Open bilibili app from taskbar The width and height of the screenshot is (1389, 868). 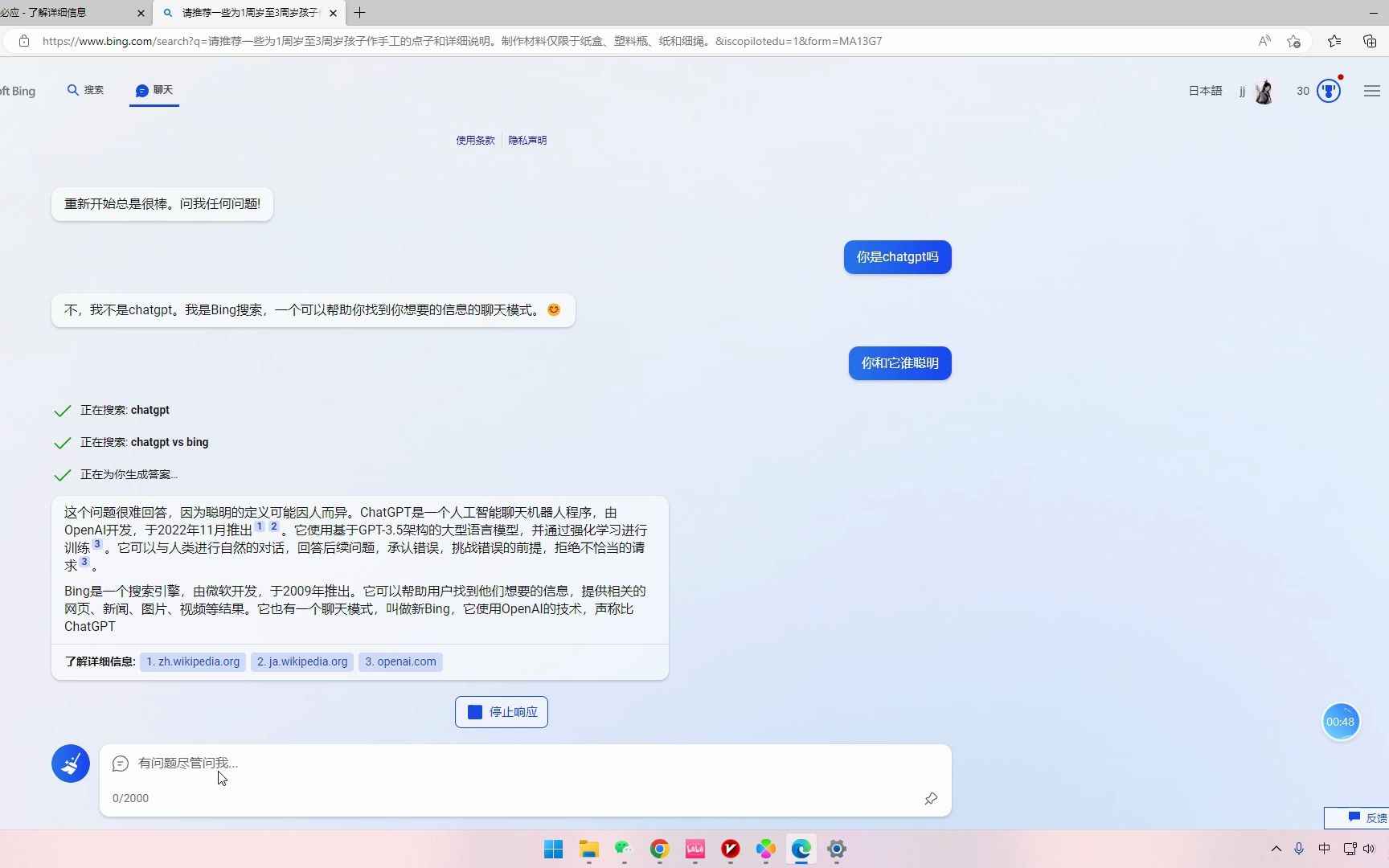tap(694, 849)
